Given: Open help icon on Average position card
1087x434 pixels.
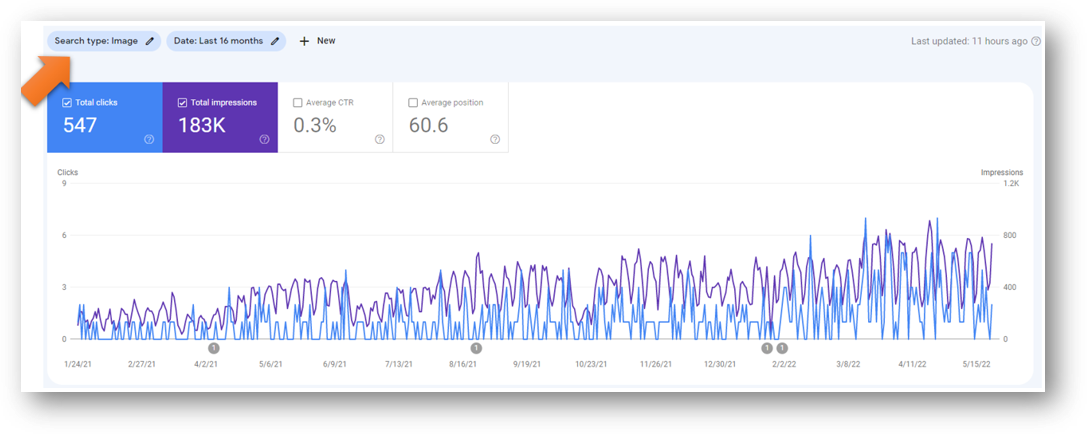Looking at the screenshot, I should [x=494, y=139].
